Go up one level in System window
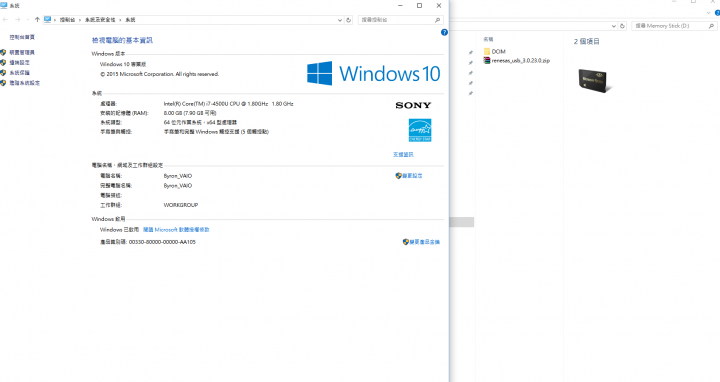This screenshot has height=382, width=720. tap(37, 20)
